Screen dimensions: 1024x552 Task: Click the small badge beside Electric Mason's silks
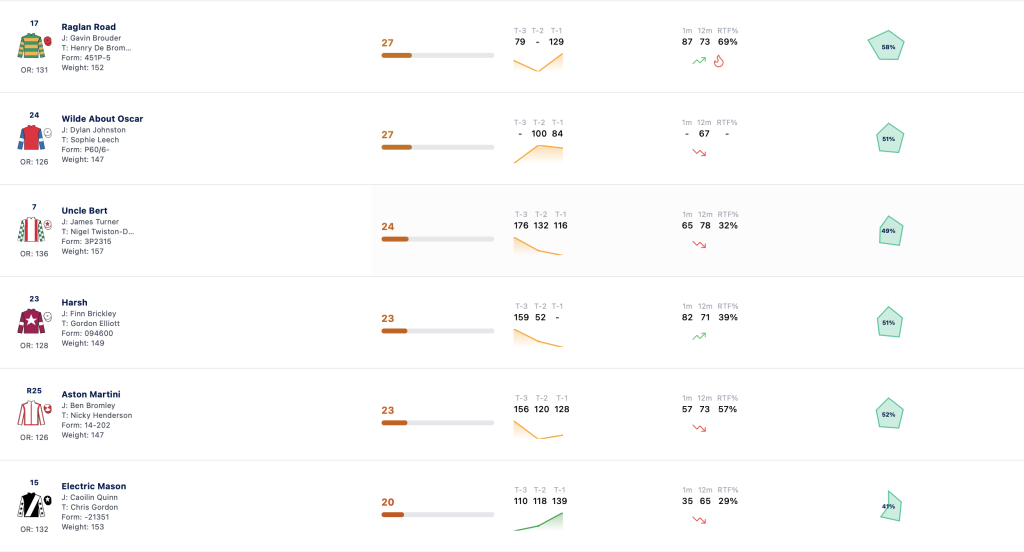pos(48,500)
